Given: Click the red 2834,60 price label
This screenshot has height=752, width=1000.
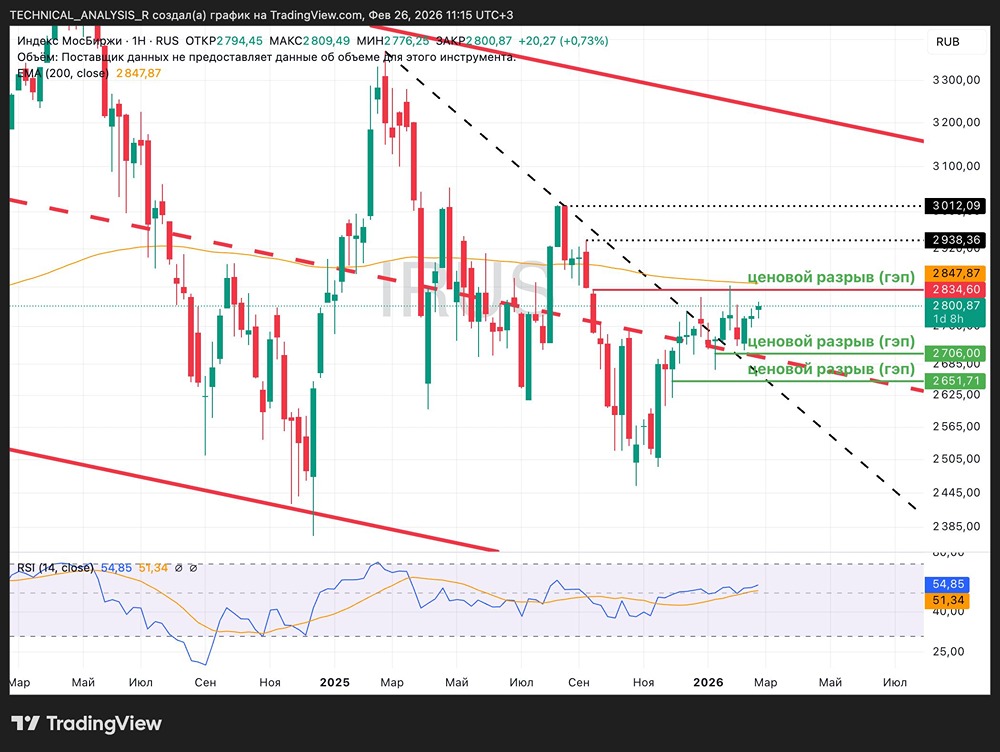Looking at the screenshot, I should pos(955,289).
